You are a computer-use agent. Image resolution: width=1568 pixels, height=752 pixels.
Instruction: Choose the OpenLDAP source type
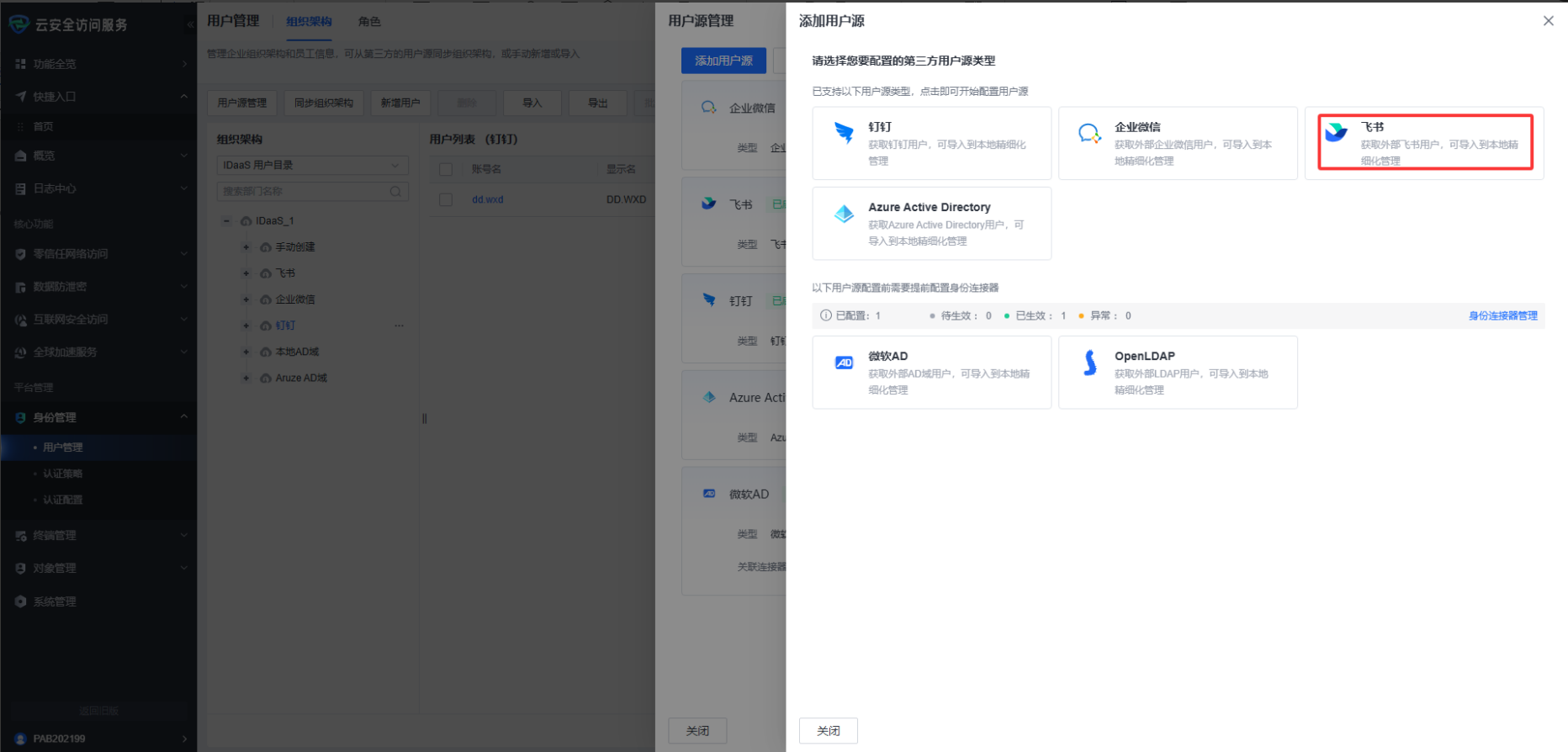tap(1178, 373)
